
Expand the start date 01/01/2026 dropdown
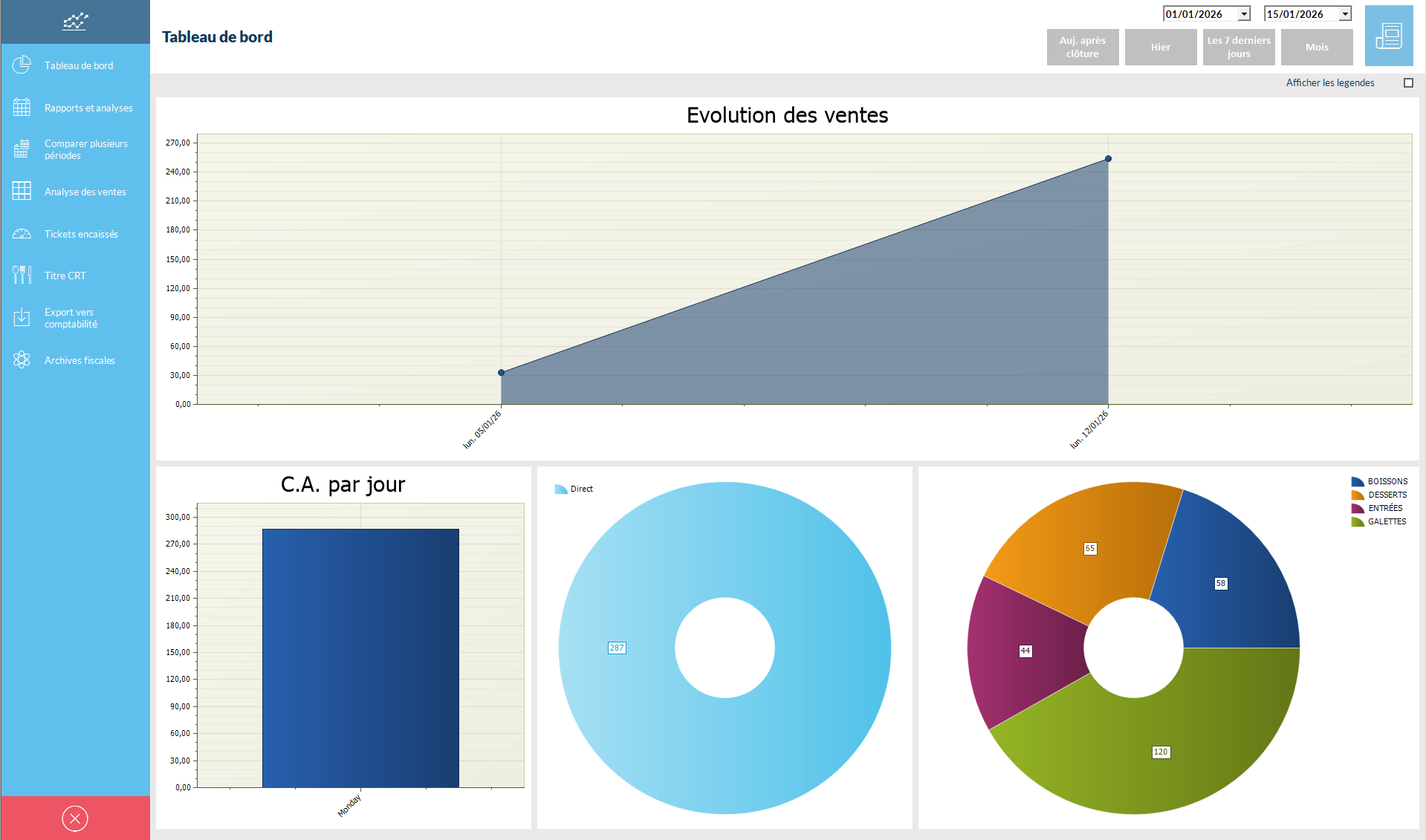(1244, 14)
